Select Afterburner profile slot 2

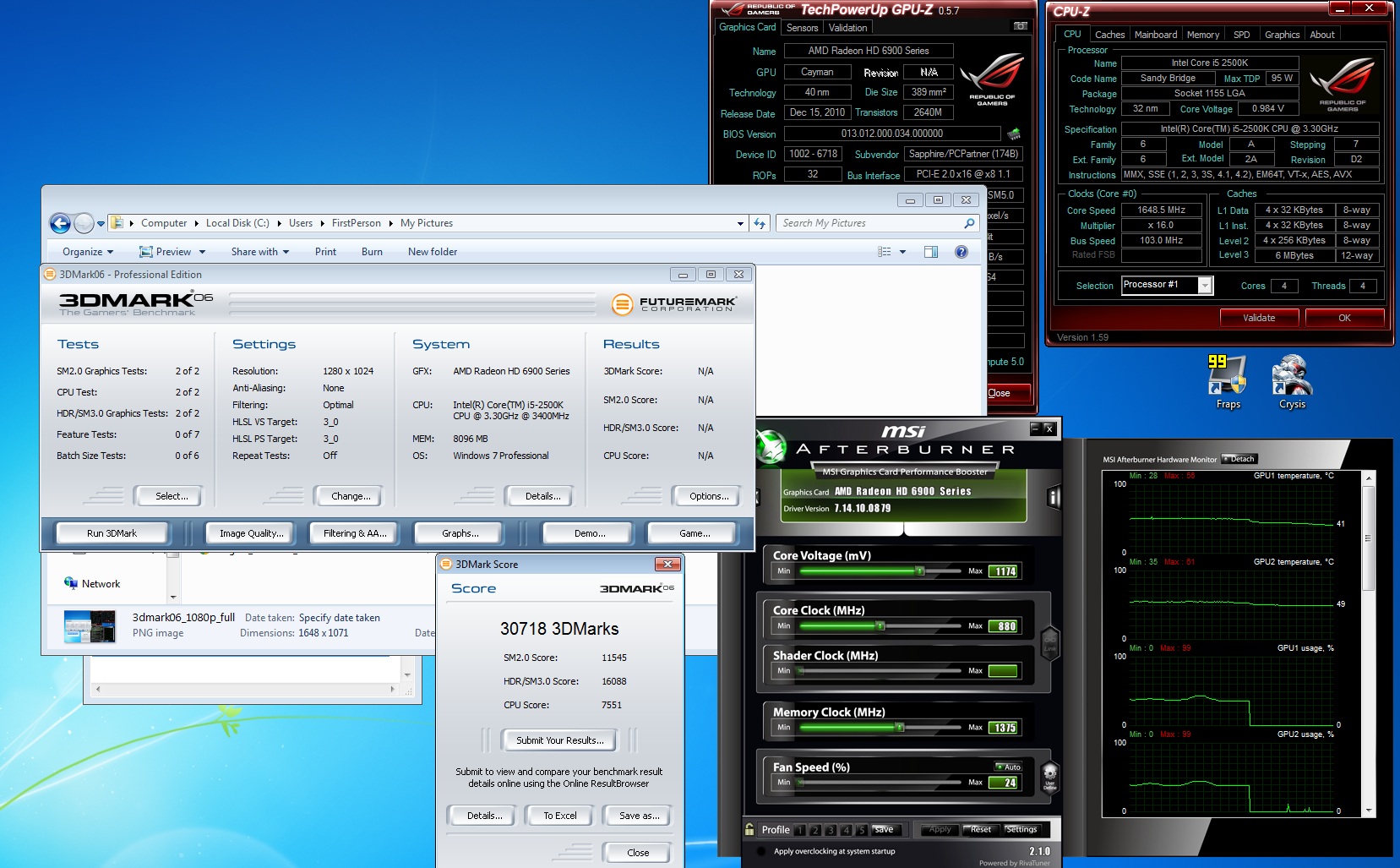[815, 830]
